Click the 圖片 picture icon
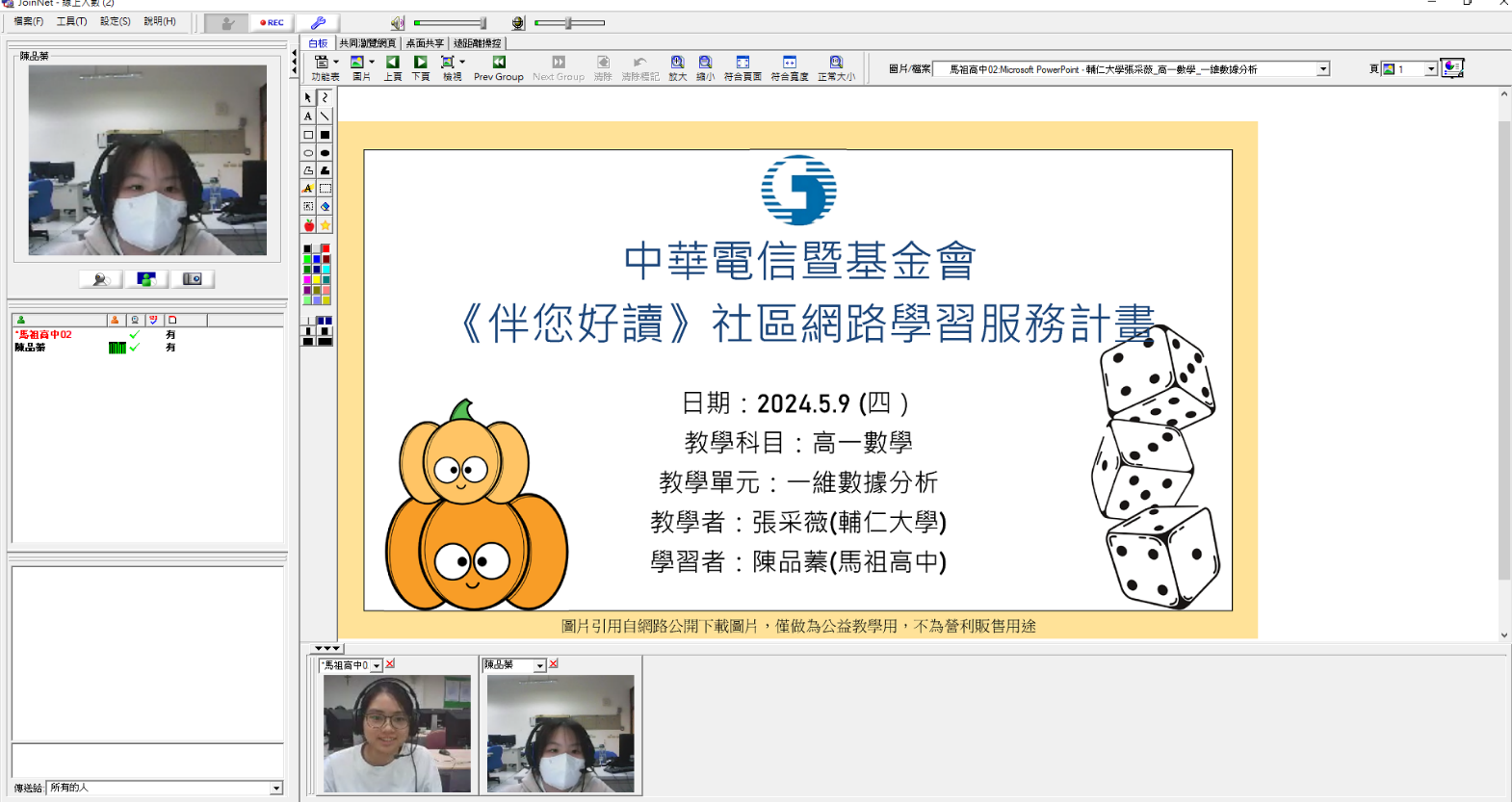This screenshot has height=802, width=1512. 357,62
